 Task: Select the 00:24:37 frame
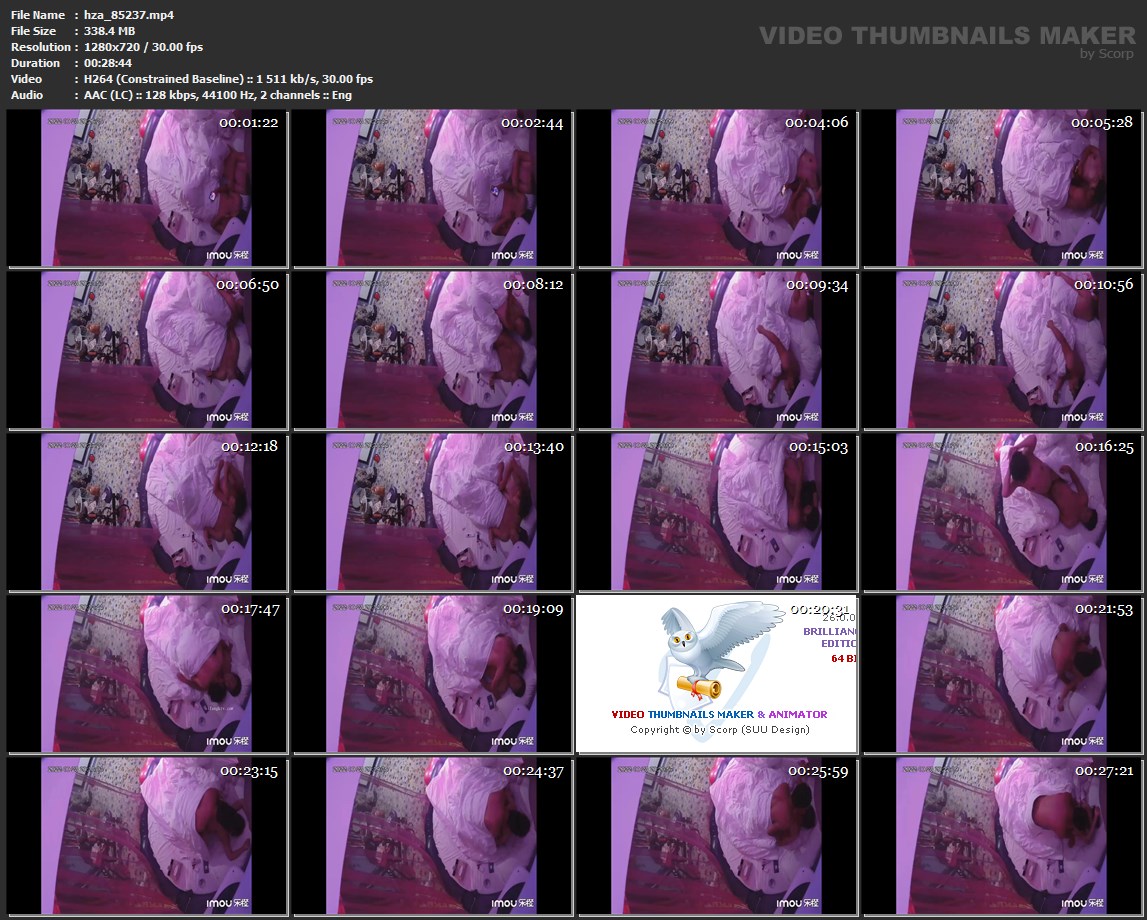pos(432,836)
